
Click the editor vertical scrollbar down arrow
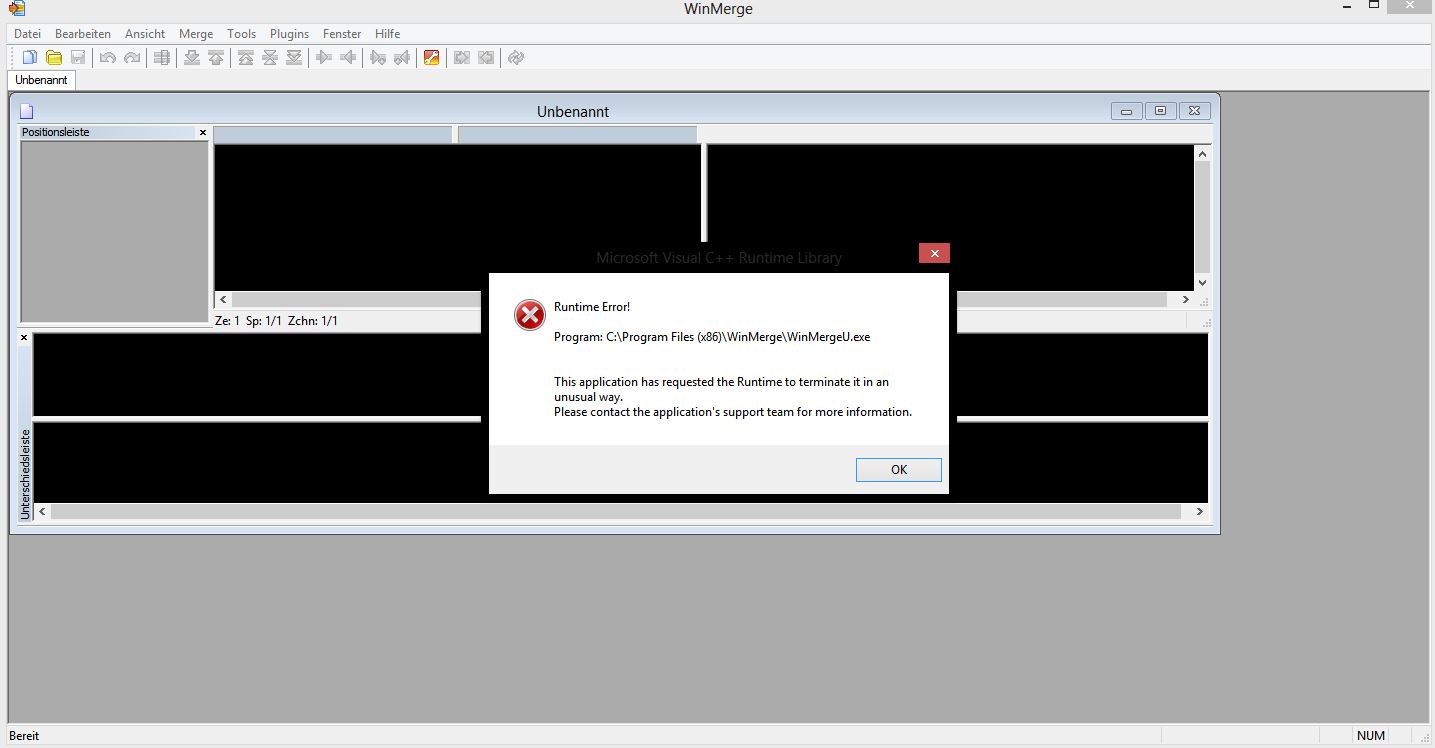pos(1203,283)
